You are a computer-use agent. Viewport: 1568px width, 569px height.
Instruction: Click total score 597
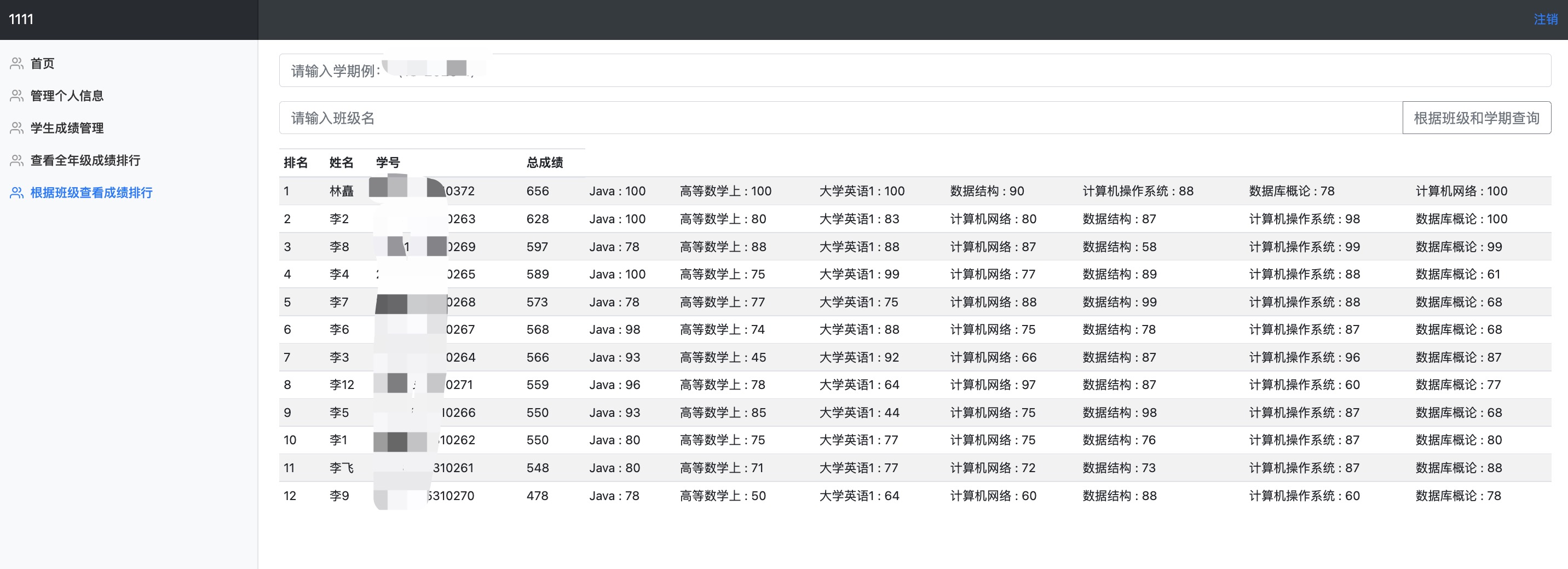coord(538,247)
